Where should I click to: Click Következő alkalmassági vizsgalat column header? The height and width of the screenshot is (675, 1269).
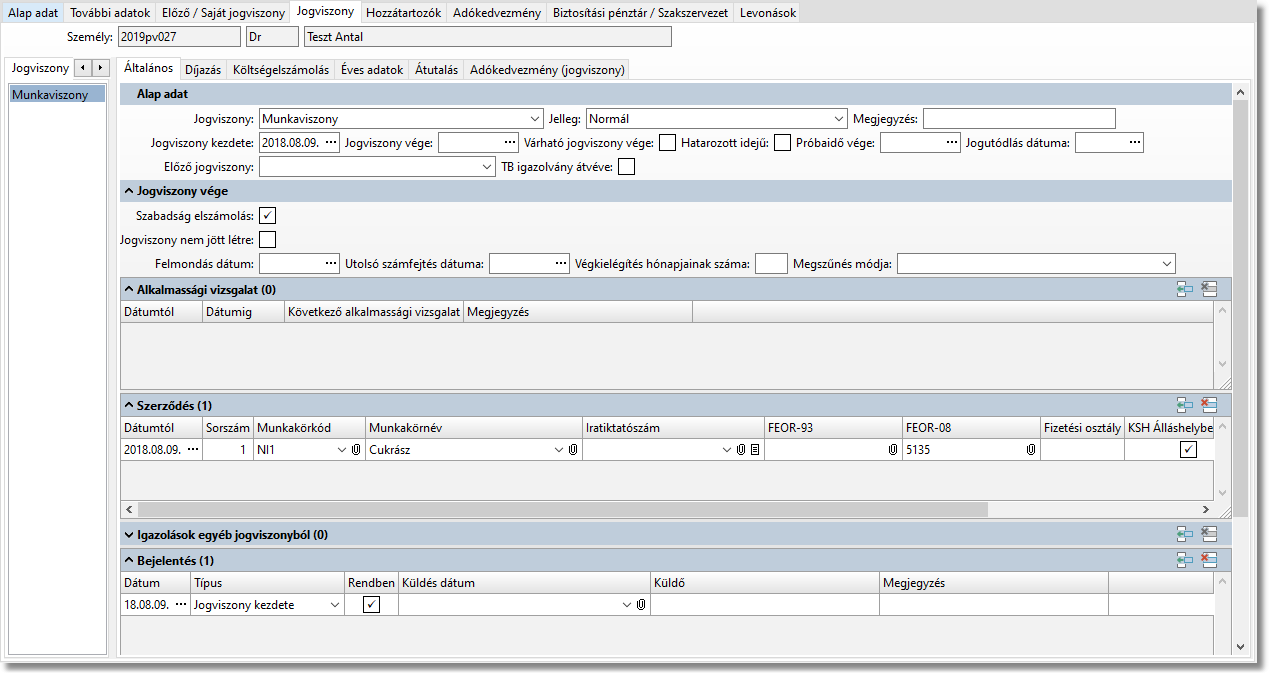[373, 312]
